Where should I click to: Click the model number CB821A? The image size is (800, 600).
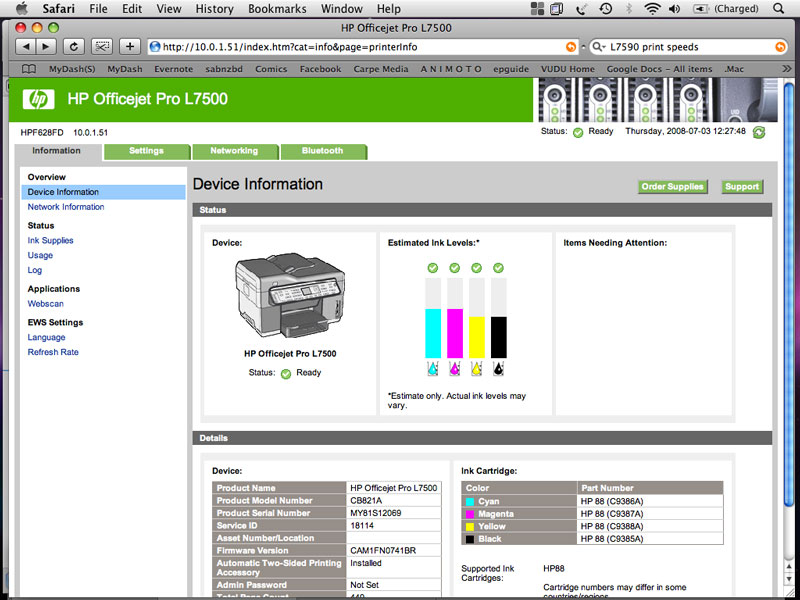(366, 501)
